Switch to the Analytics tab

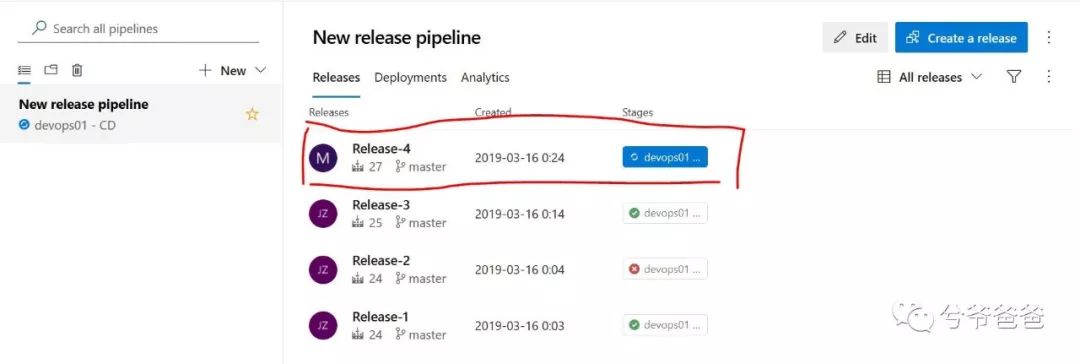[x=485, y=78]
